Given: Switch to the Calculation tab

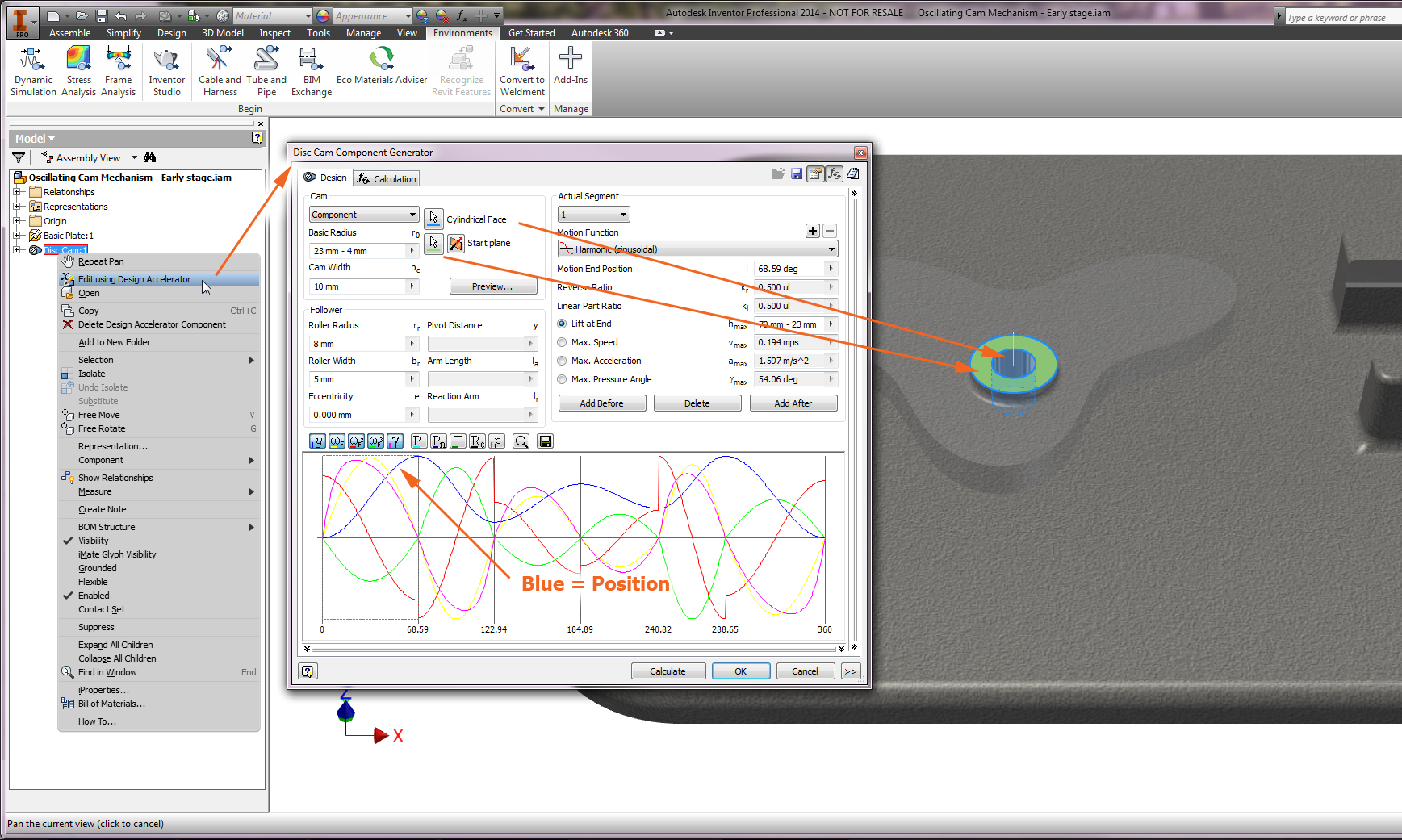Looking at the screenshot, I should coord(387,178).
